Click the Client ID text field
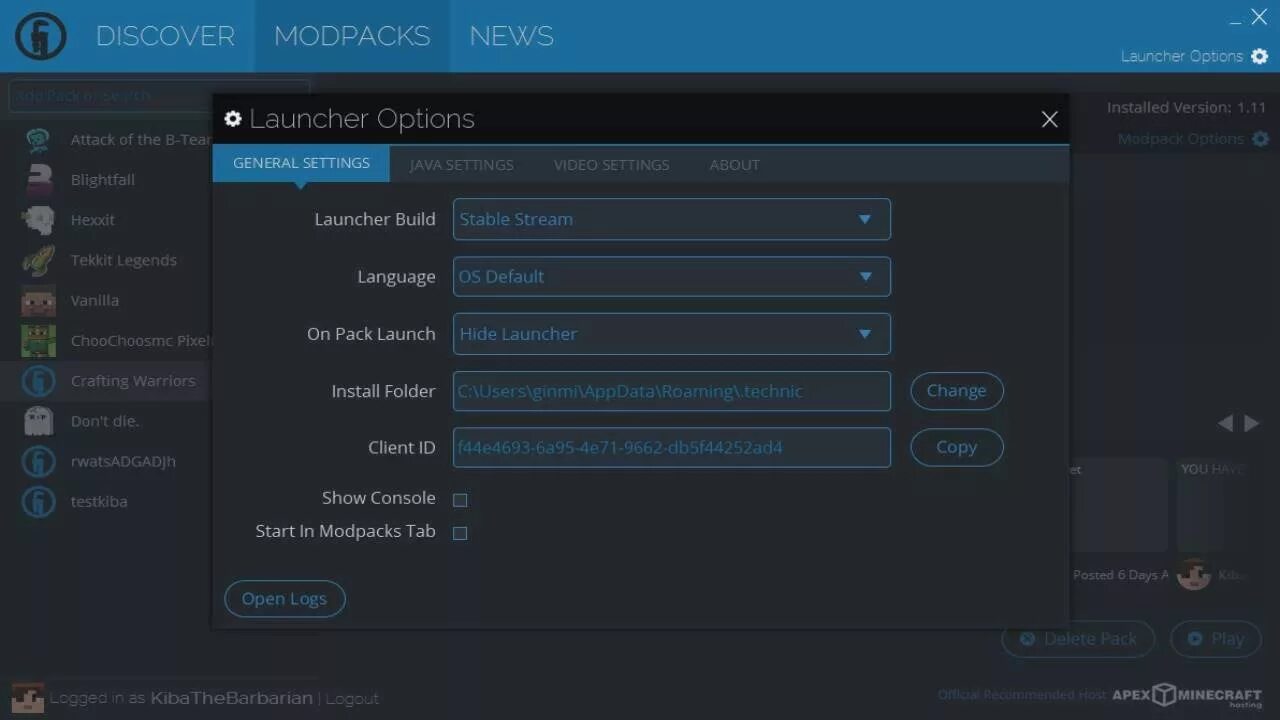The width and height of the screenshot is (1280, 720). point(671,447)
